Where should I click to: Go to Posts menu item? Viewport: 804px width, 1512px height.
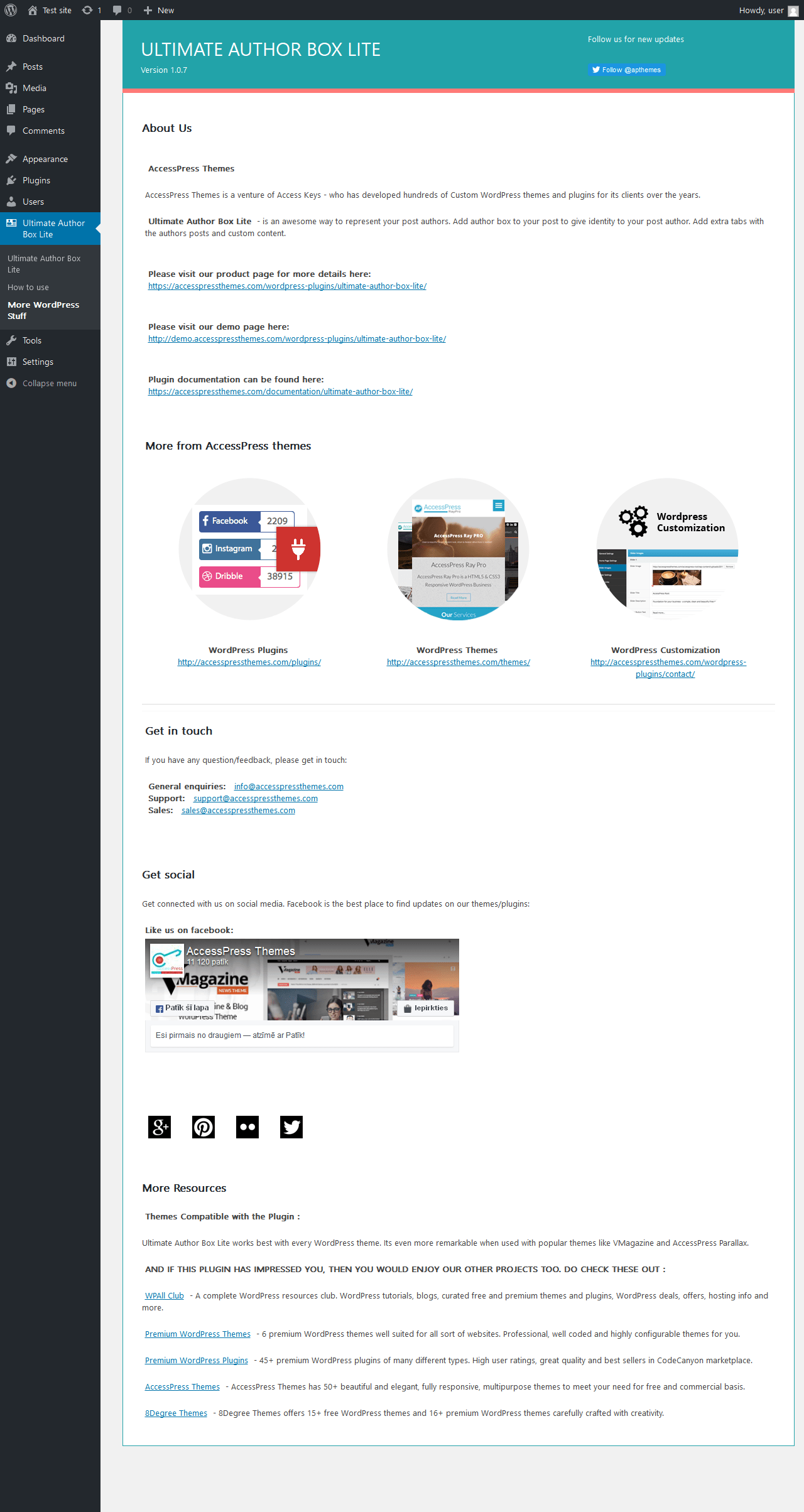pos(50,67)
